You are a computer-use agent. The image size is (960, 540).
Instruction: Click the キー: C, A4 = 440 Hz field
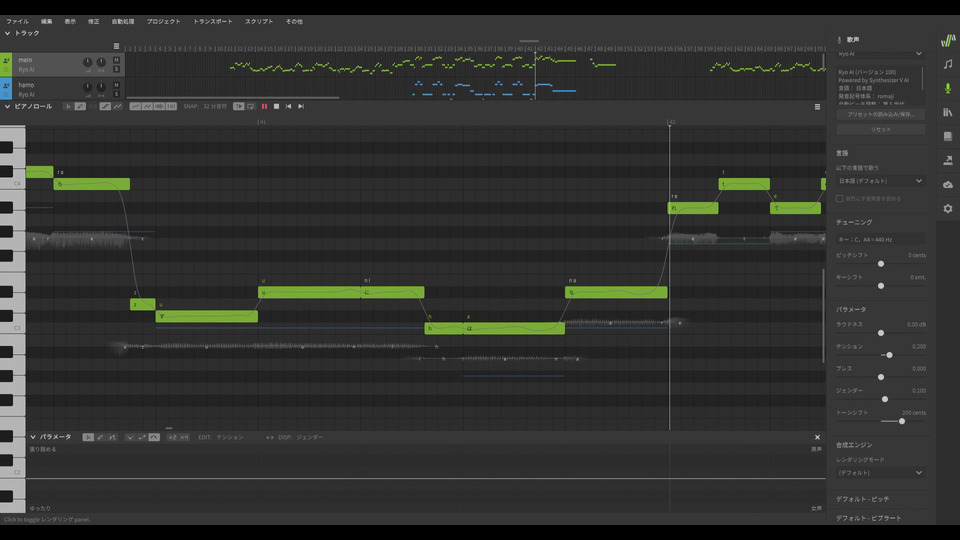coord(880,239)
